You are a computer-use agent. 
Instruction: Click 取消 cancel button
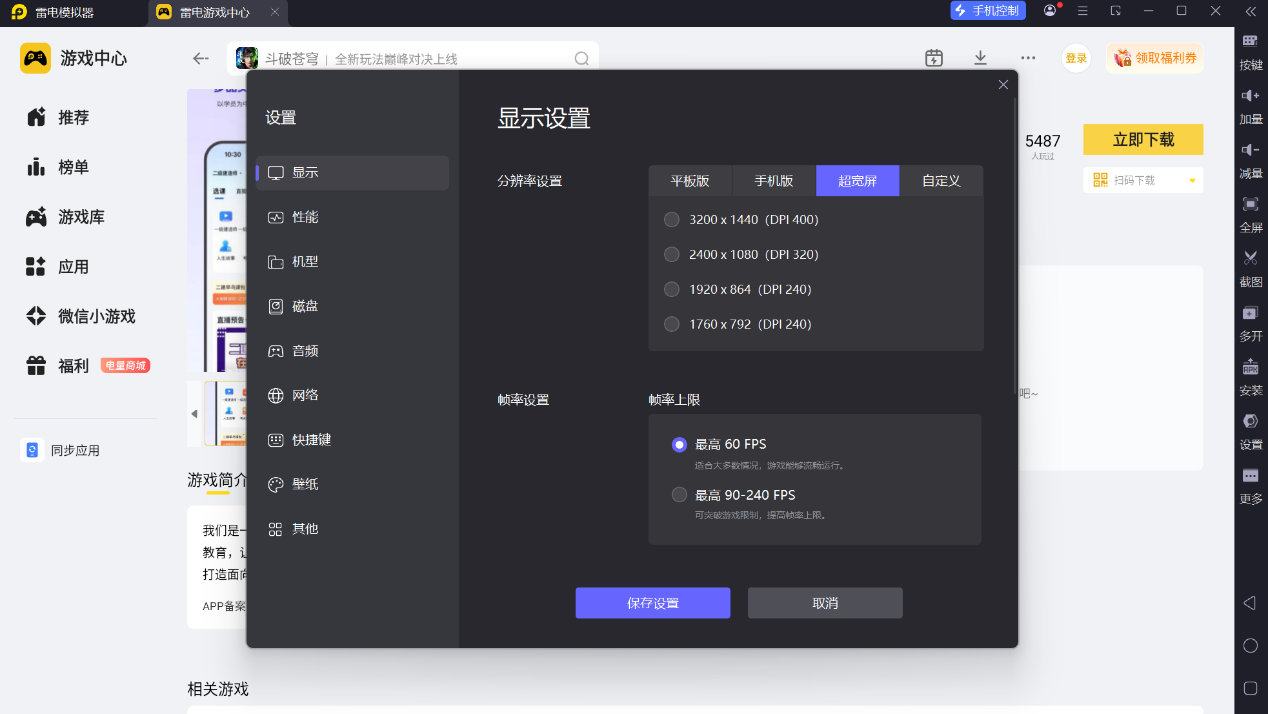coord(825,603)
